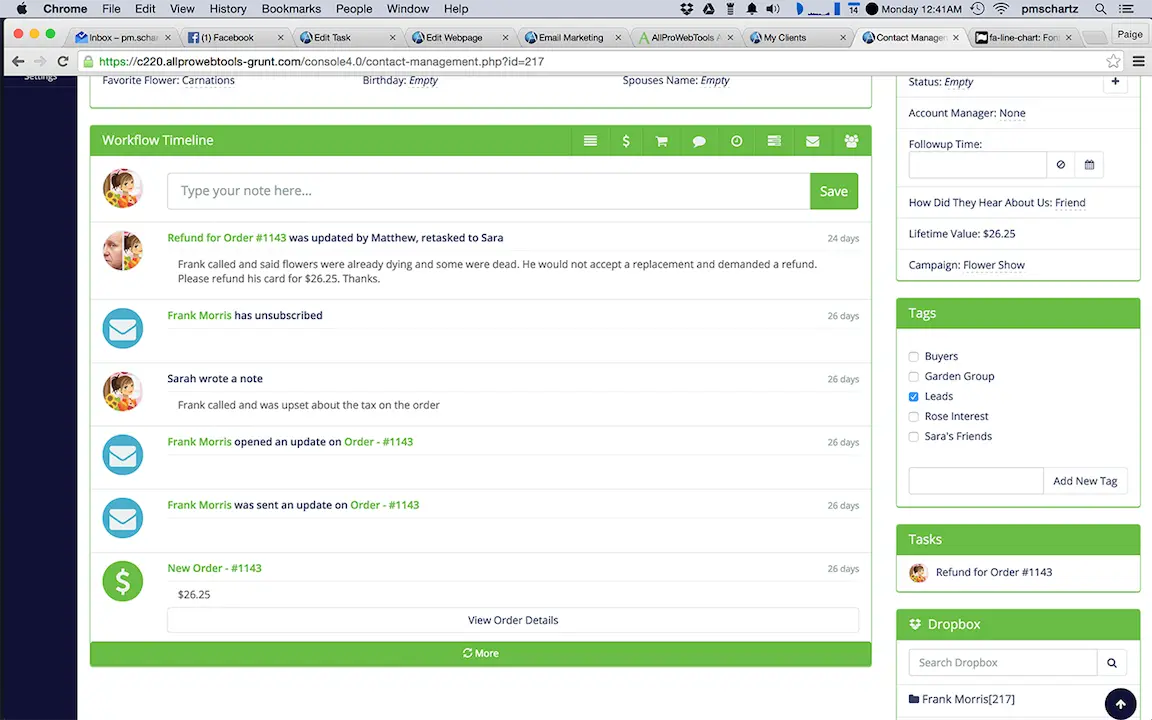Click the group people filter icon
Screen dimensions: 1152x720
pos(851,140)
